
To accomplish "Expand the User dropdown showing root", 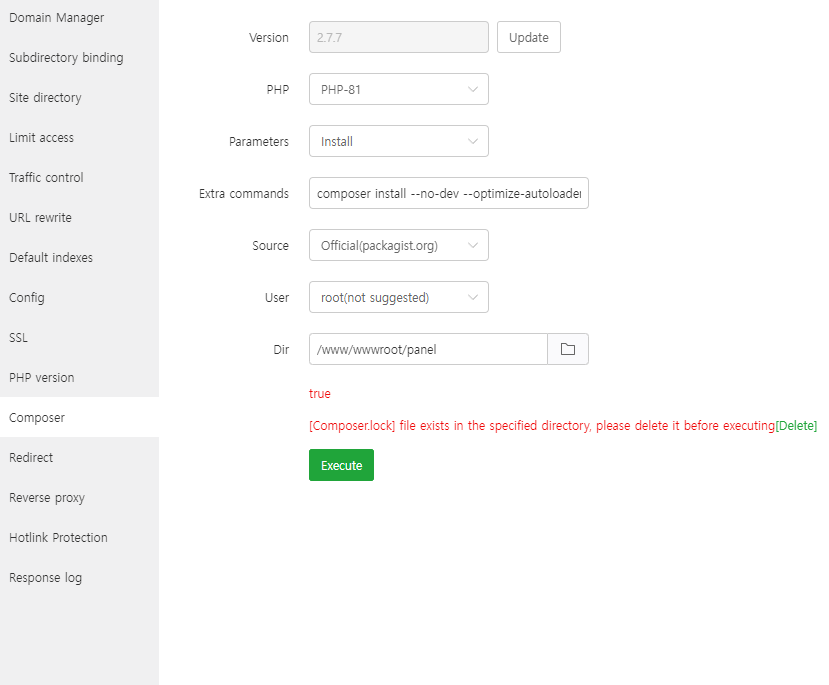I will click(x=398, y=297).
